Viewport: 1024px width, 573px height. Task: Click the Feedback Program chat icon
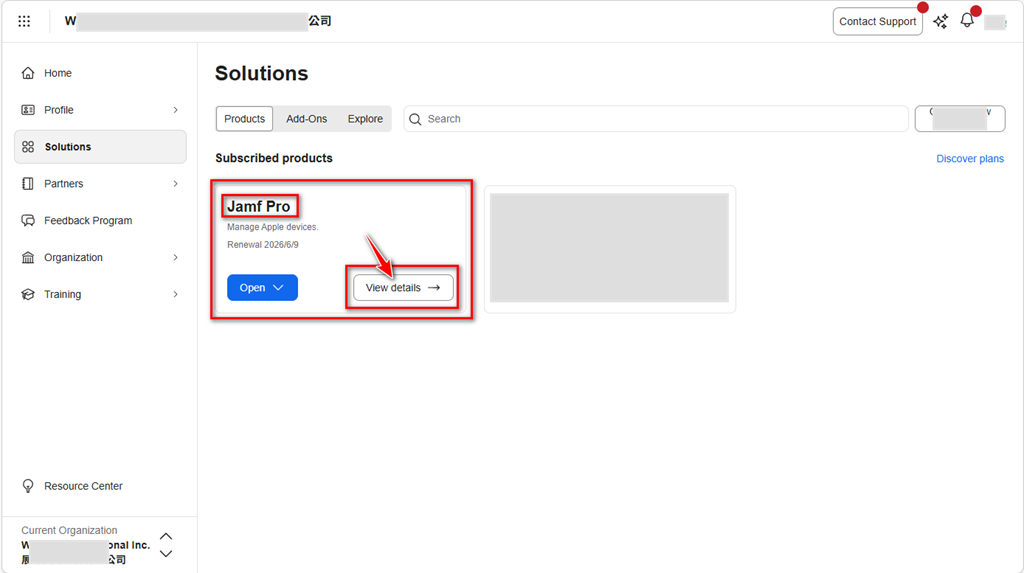(x=28, y=221)
